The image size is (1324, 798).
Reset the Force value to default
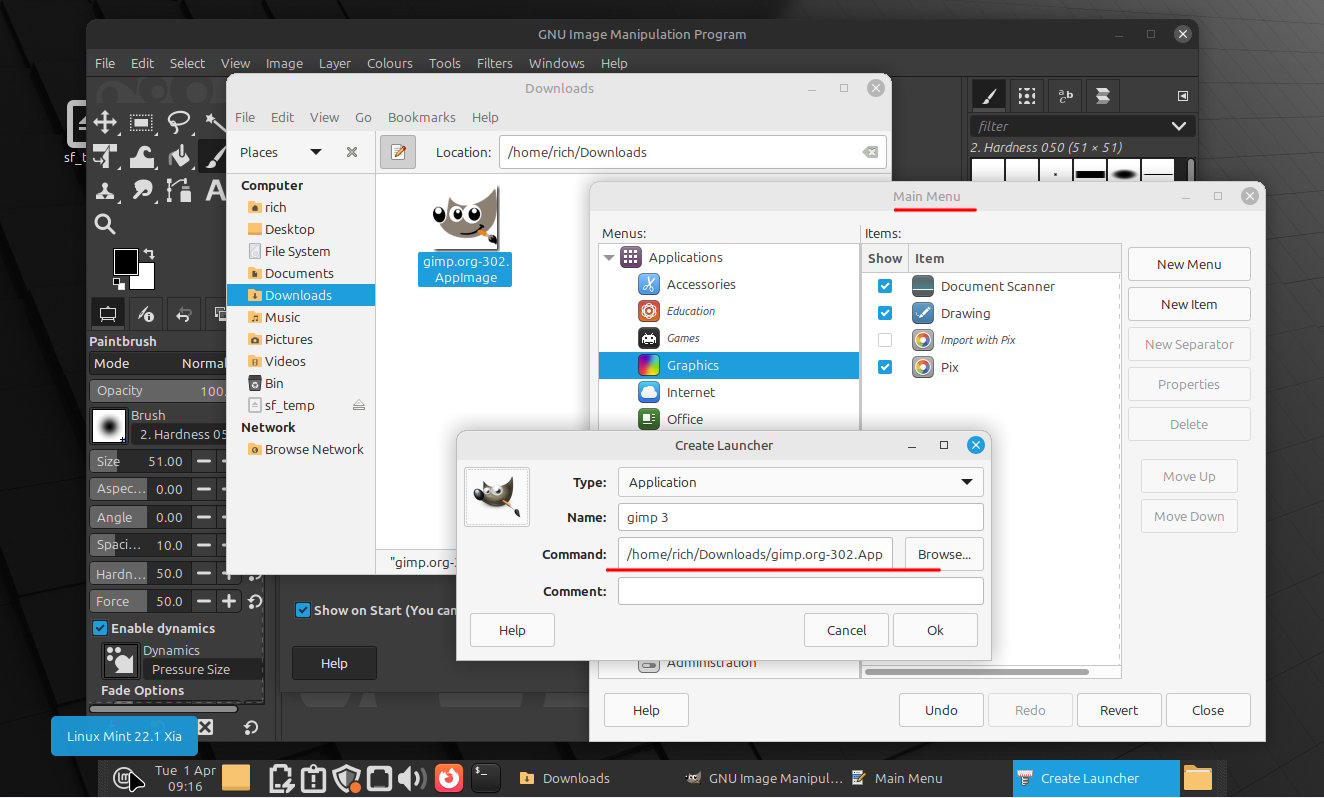[254, 601]
